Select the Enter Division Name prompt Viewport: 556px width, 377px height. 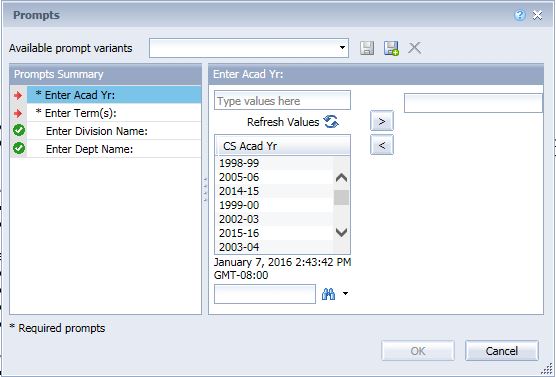(x=114, y=131)
